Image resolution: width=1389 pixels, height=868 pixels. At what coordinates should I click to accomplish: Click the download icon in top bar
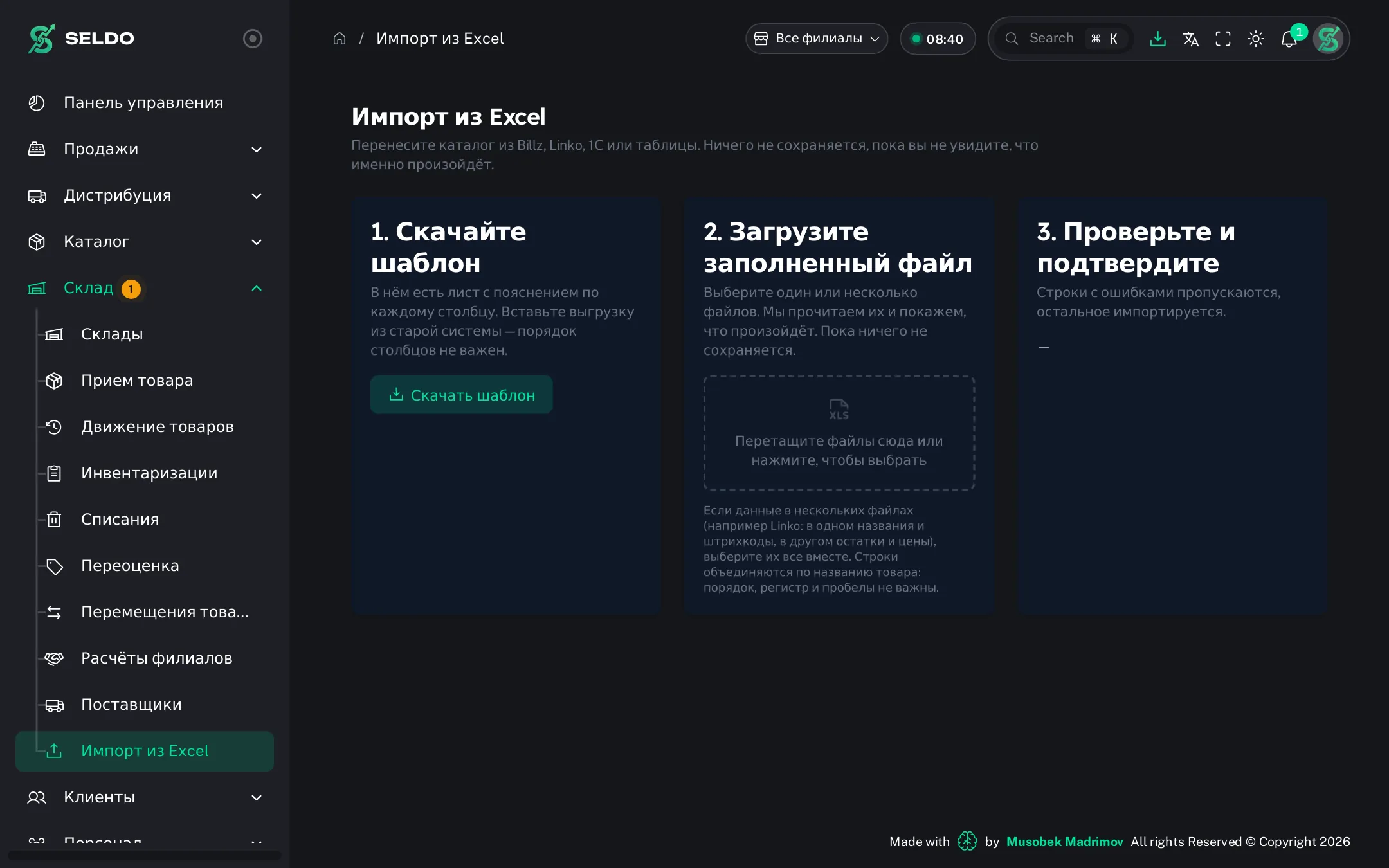pyautogui.click(x=1157, y=39)
